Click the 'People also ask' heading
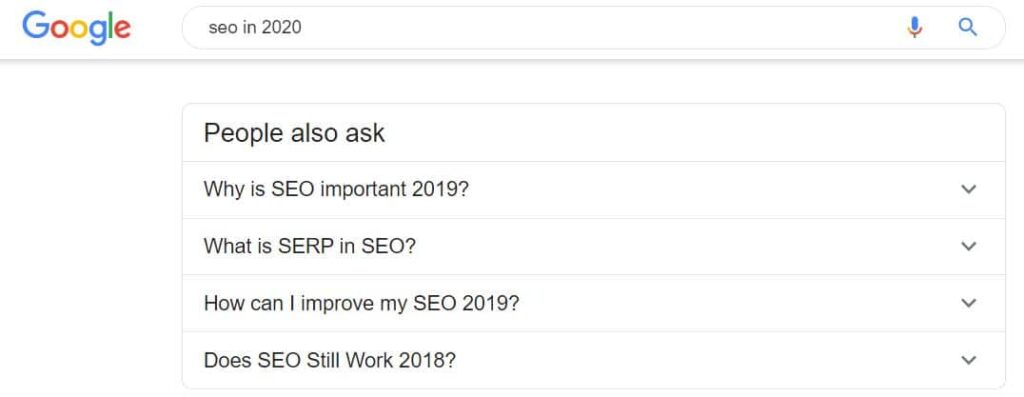 click(x=295, y=133)
